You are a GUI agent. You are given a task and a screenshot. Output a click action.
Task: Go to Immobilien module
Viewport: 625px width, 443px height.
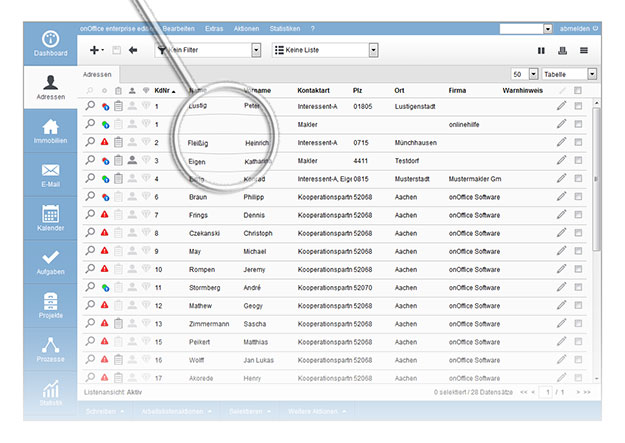point(50,131)
